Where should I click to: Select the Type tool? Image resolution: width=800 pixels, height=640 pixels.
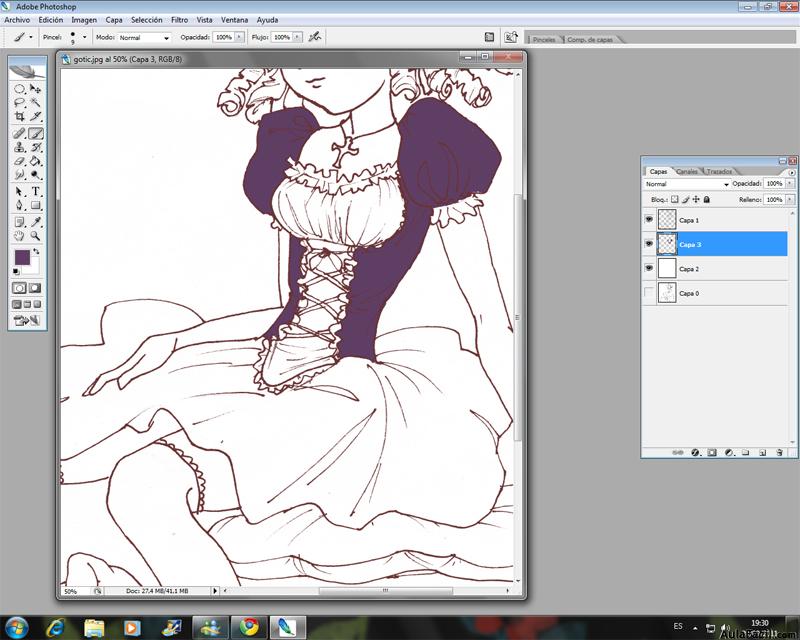coord(35,192)
